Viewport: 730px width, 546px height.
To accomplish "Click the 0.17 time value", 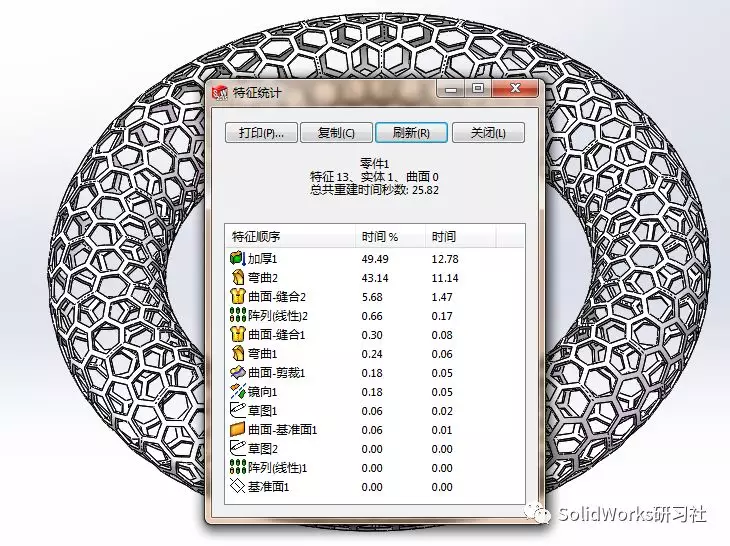I will click(442, 316).
